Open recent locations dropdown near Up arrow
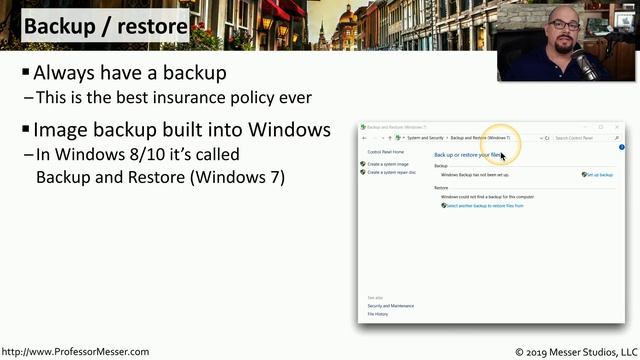This screenshot has height=360, width=640. [x=383, y=138]
